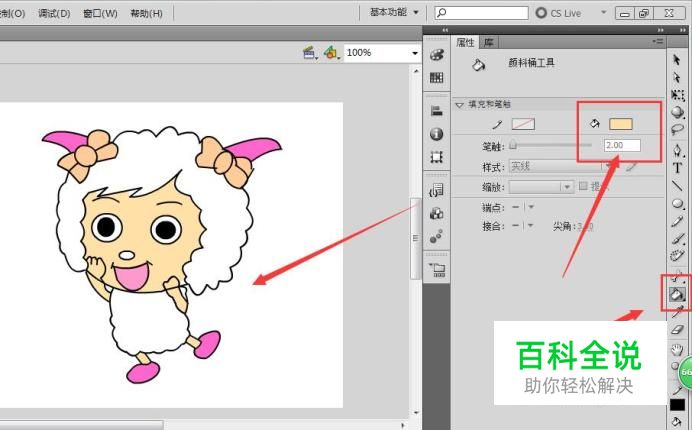The image size is (692, 430).
Task: Open the Properties panel options menu
Action: coord(658,41)
